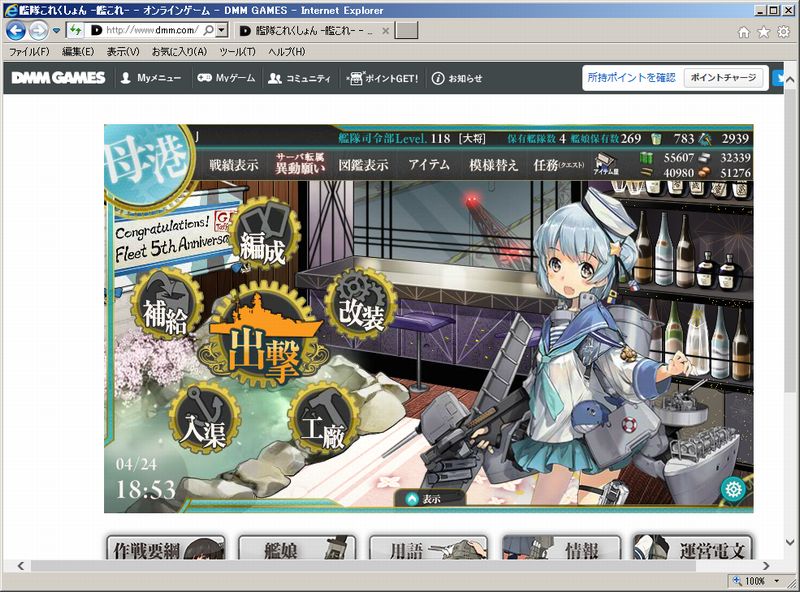Click the 所持ポイントを確認 link
The width and height of the screenshot is (800, 592).
click(x=632, y=78)
